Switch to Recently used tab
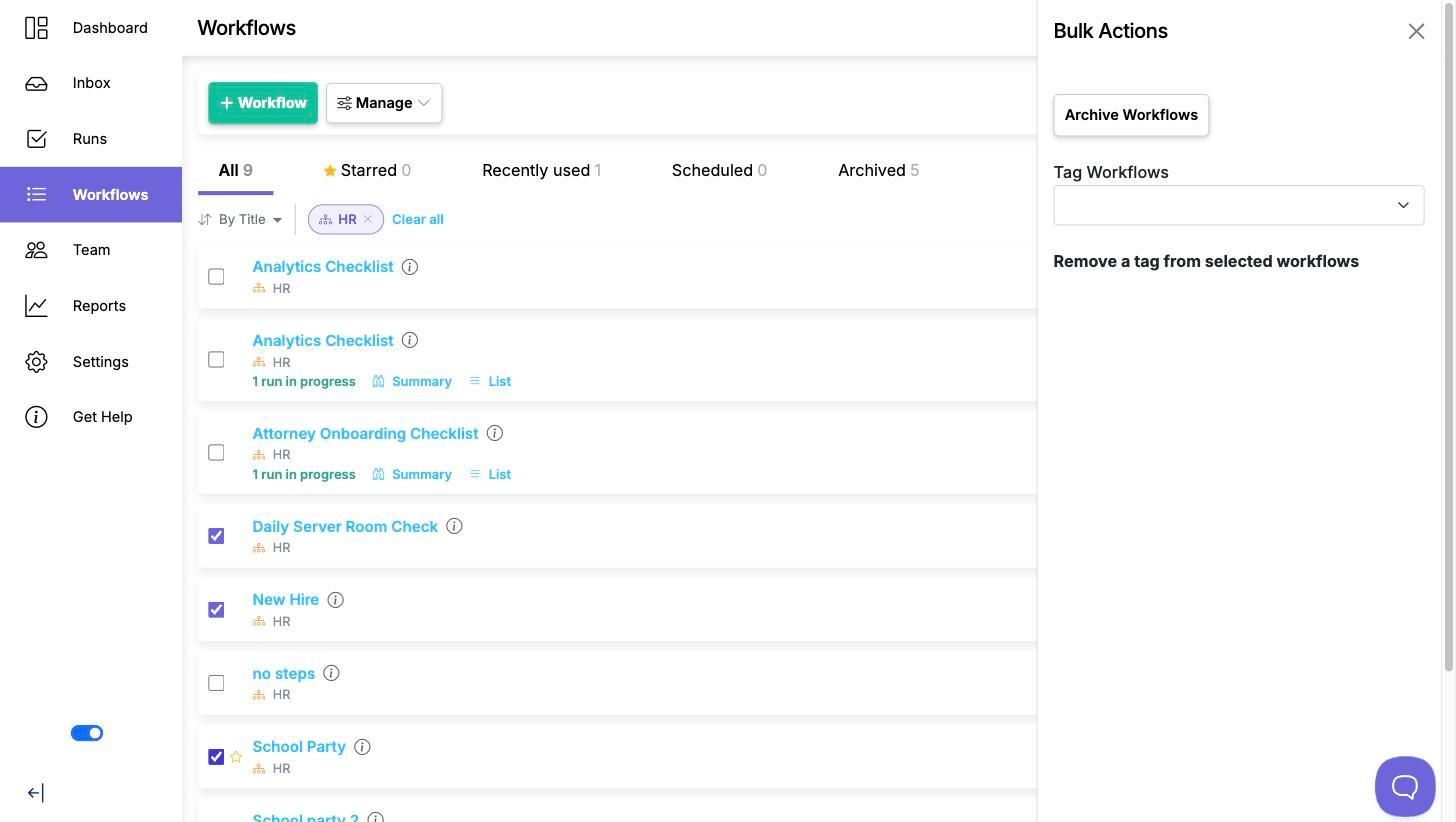Screen dimensions: 1456x822 click(x=541, y=170)
